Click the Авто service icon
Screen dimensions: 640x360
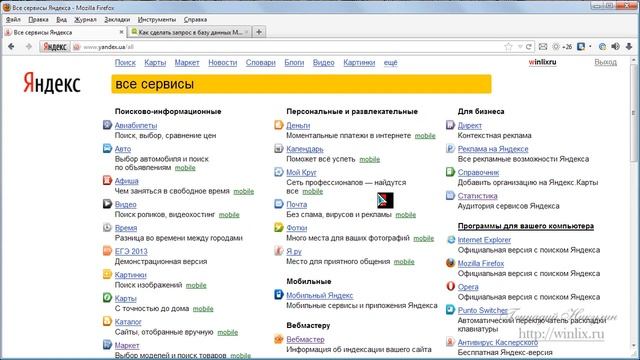[107, 149]
